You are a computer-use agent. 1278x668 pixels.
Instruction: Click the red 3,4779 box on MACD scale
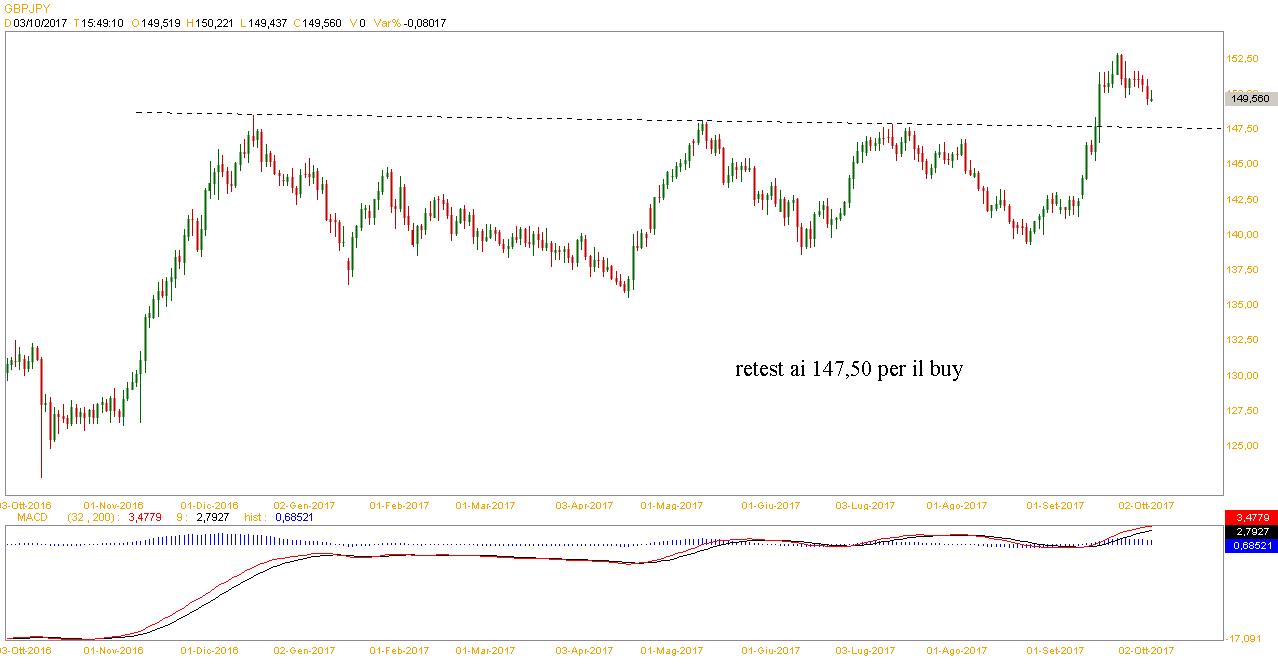[1251, 517]
